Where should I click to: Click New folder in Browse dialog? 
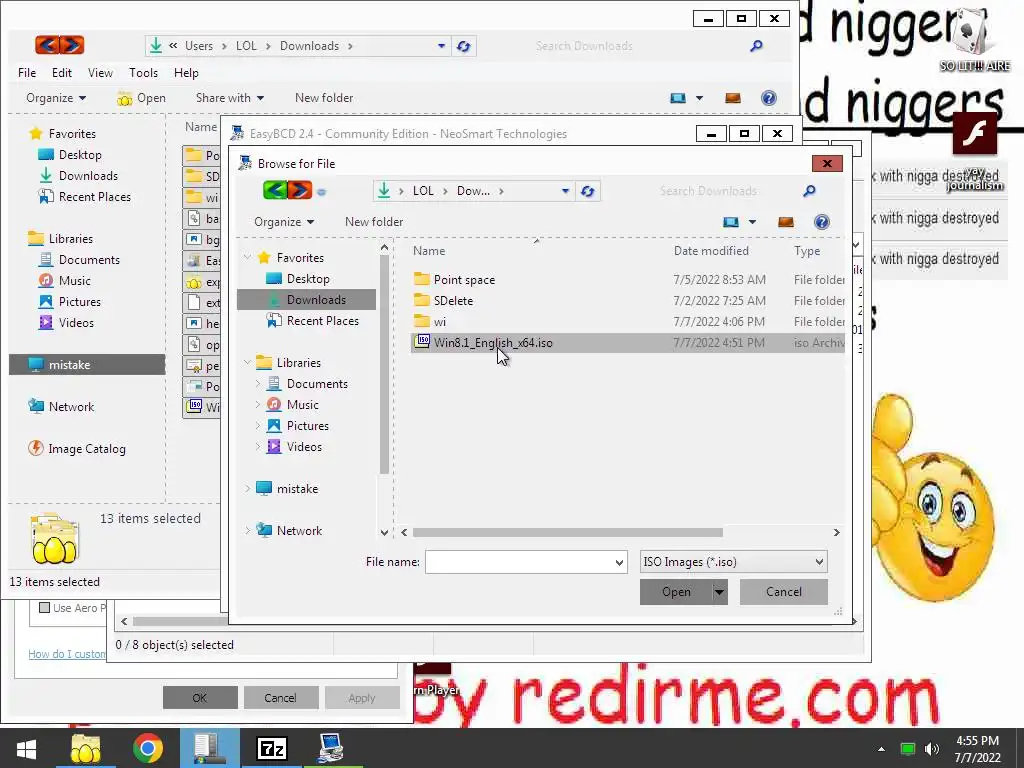pos(374,222)
